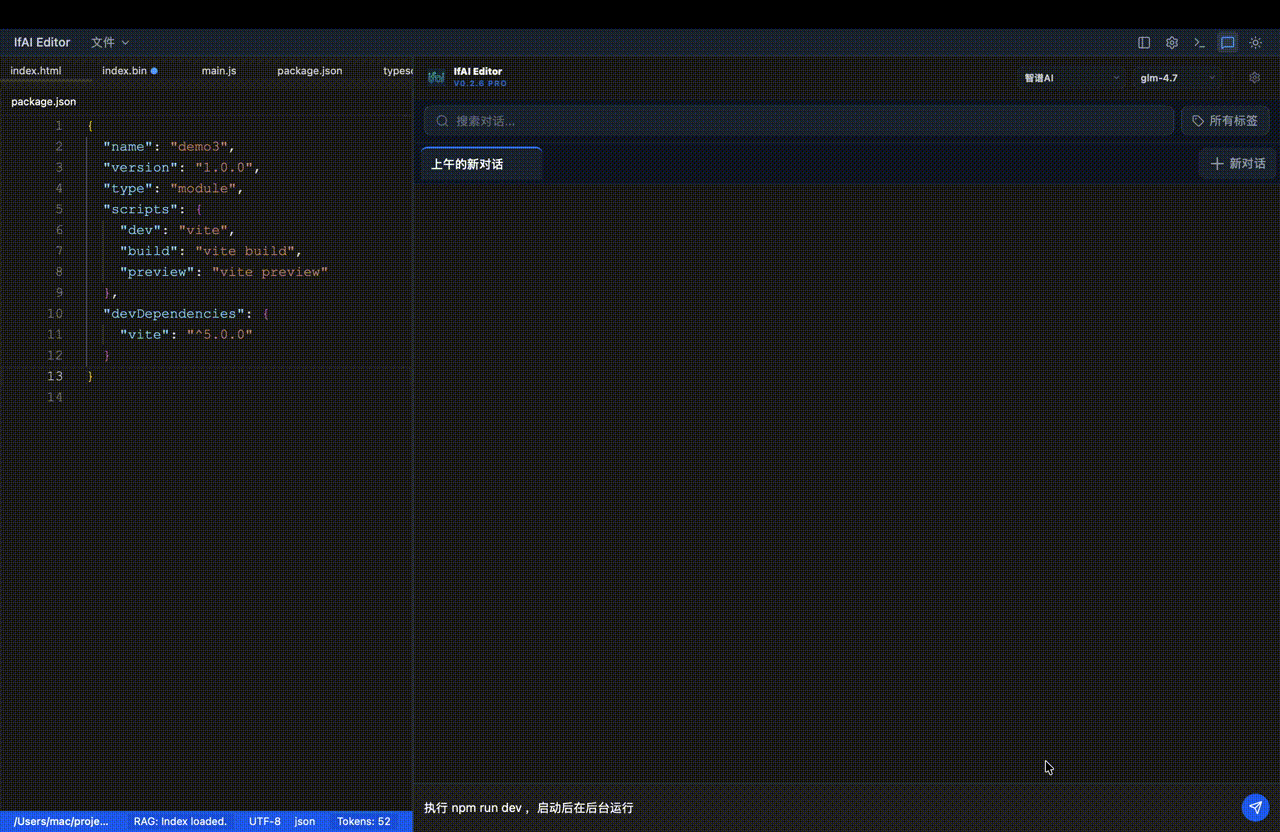Toggle the AI chat panel icon
1280x832 pixels.
point(1227,43)
